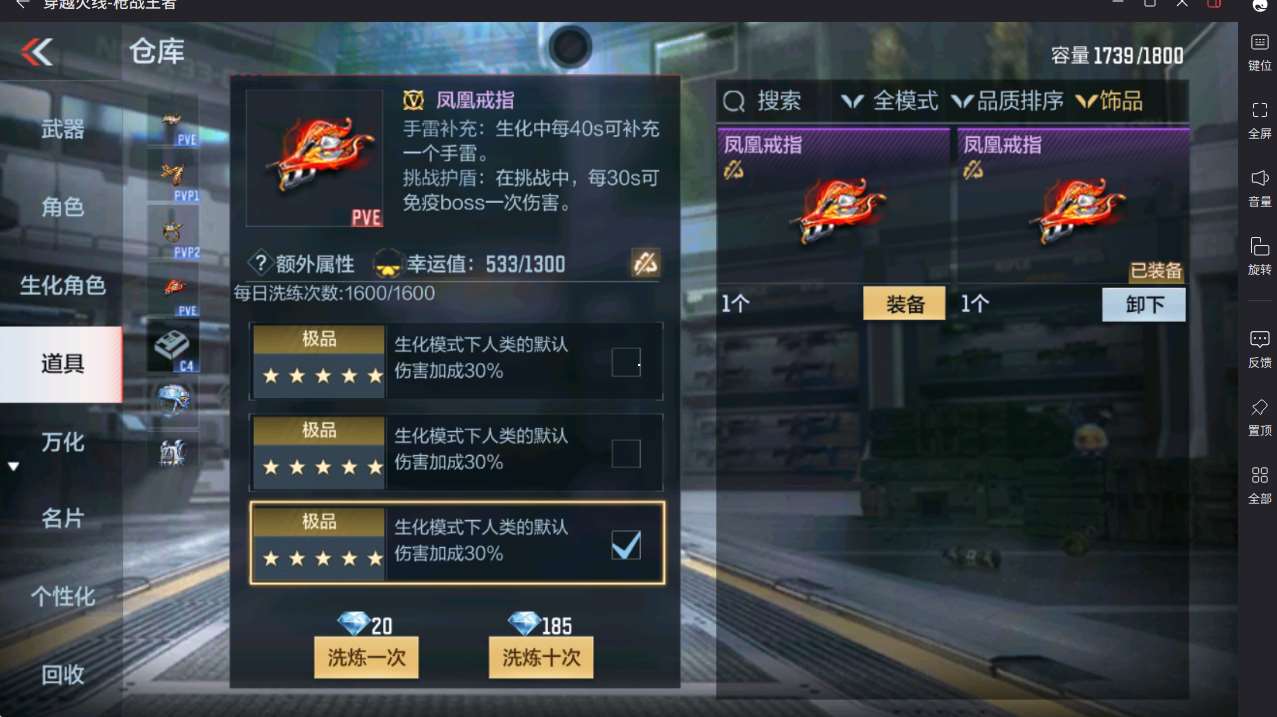This screenshot has width=1277, height=717.
Task: Select the 武器 tab in the sidebar
Action: tap(62, 129)
